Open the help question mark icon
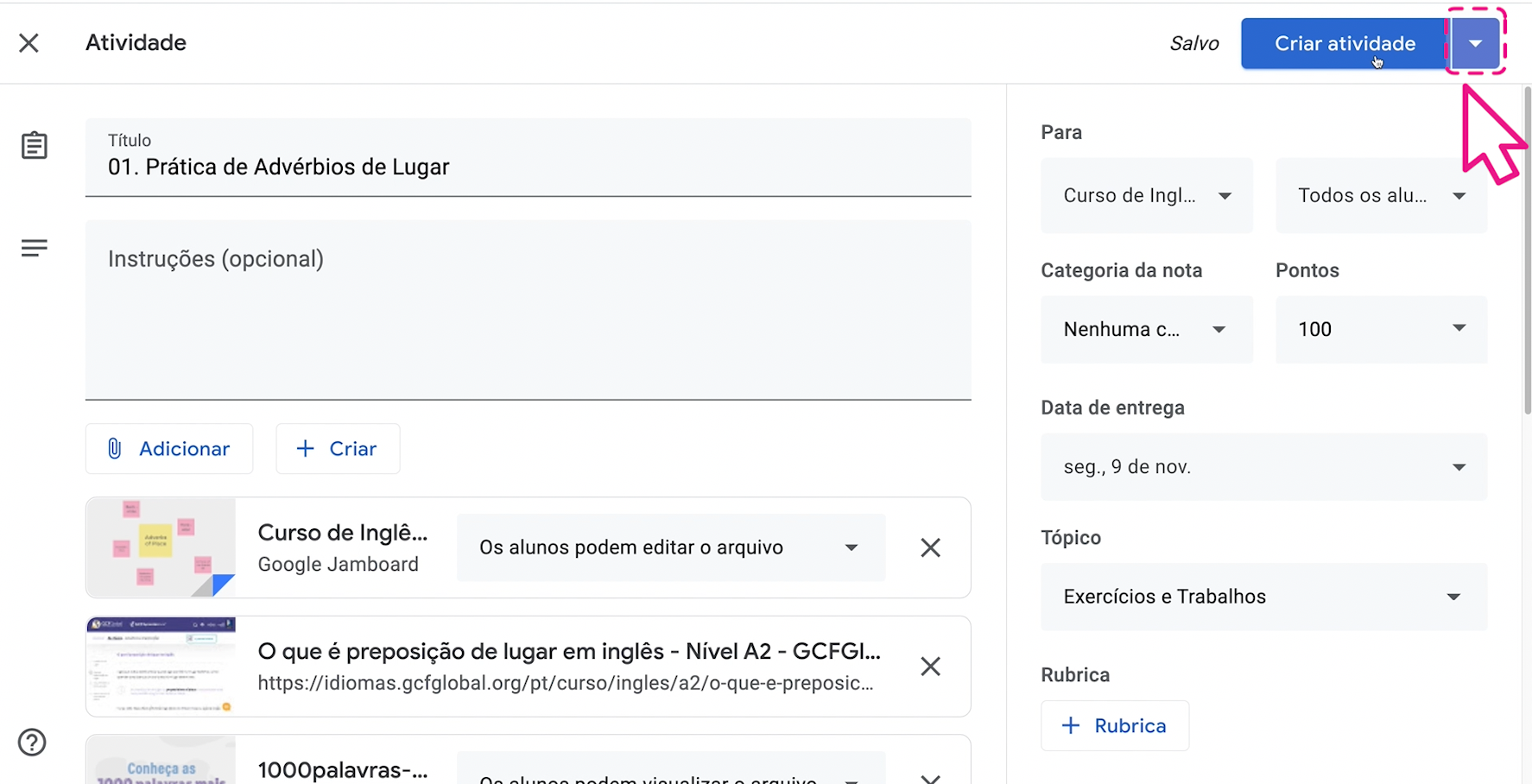 [x=32, y=743]
